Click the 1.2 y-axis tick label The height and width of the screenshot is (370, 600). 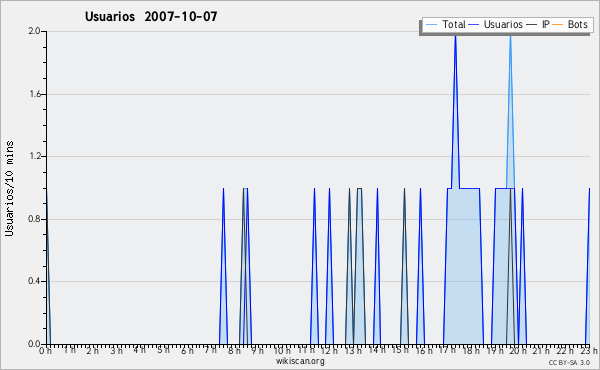pos(34,156)
